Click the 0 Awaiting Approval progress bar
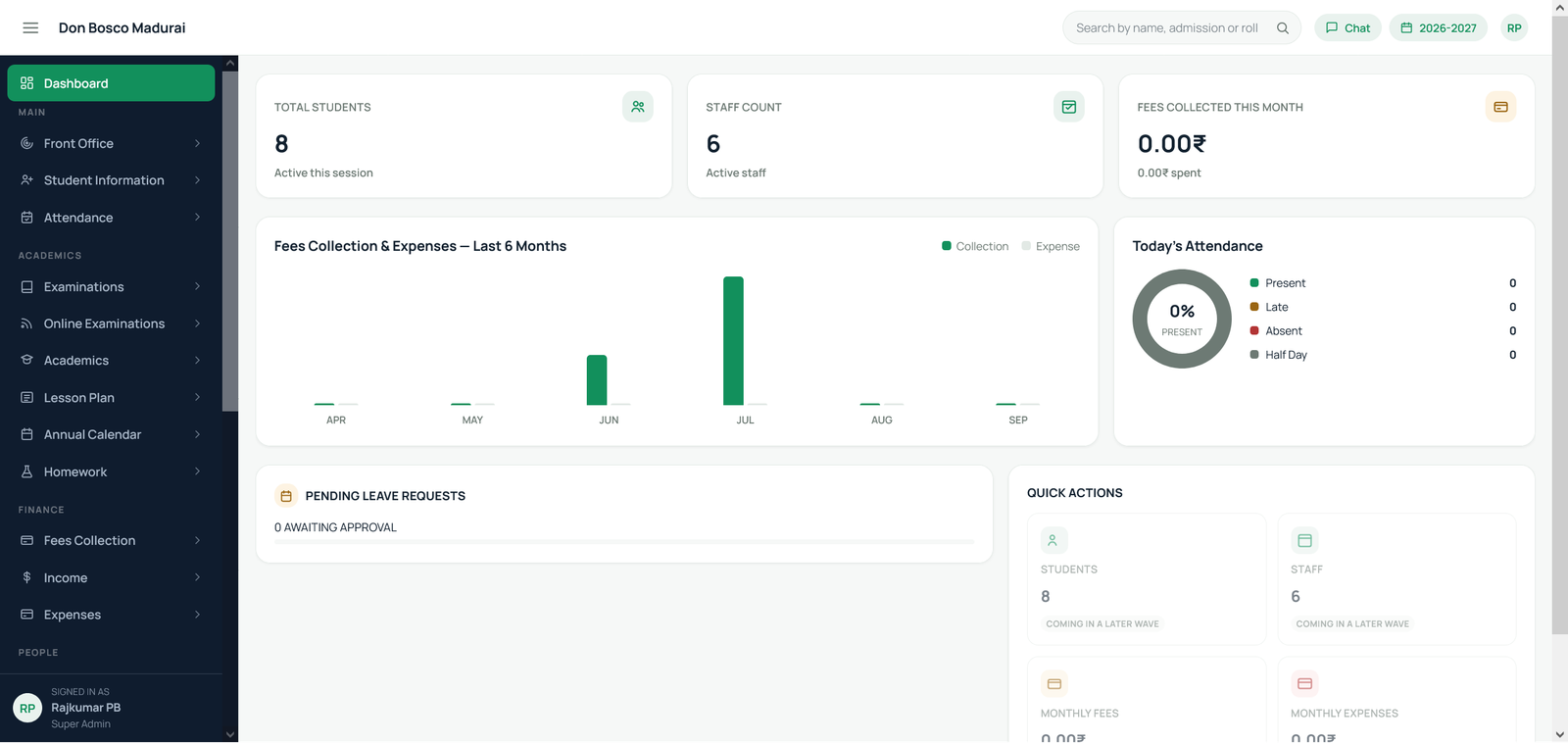 click(624, 541)
